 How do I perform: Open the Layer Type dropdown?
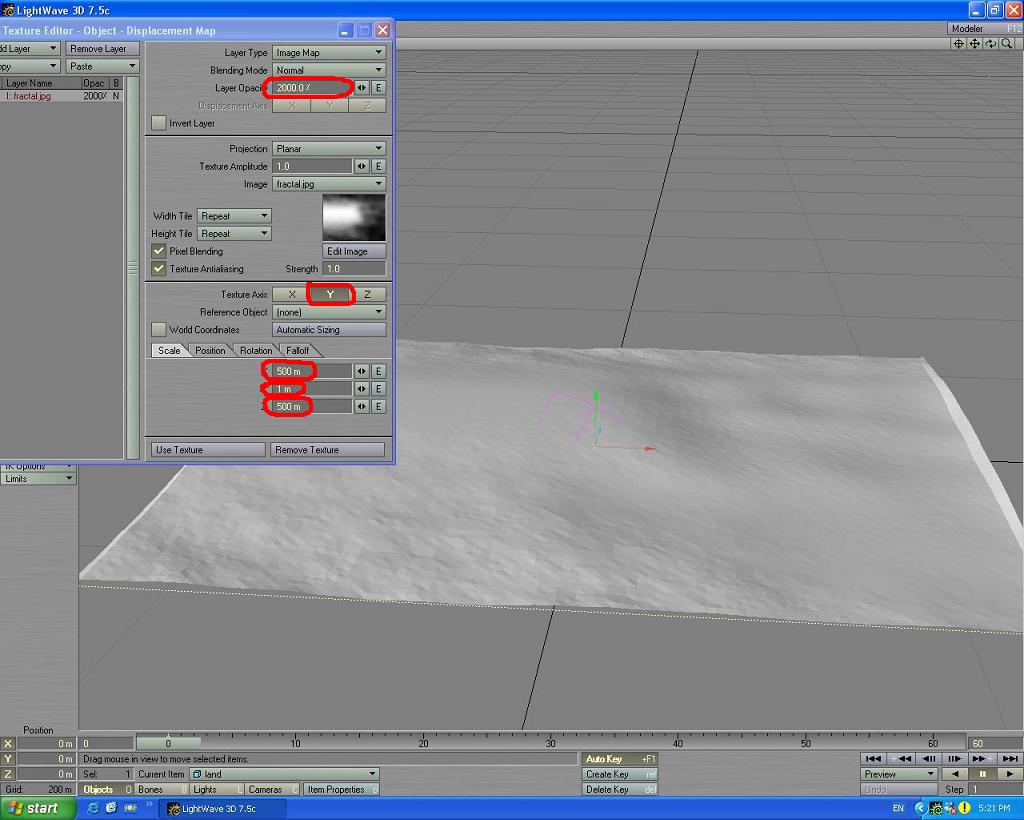point(329,52)
